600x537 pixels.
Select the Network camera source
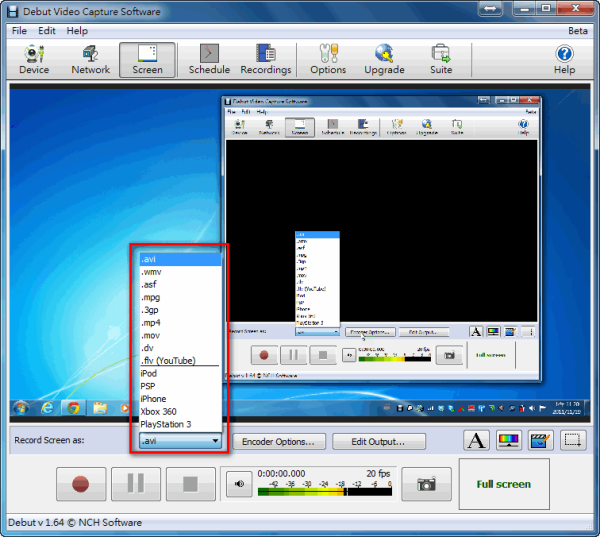tap(91, 60)
